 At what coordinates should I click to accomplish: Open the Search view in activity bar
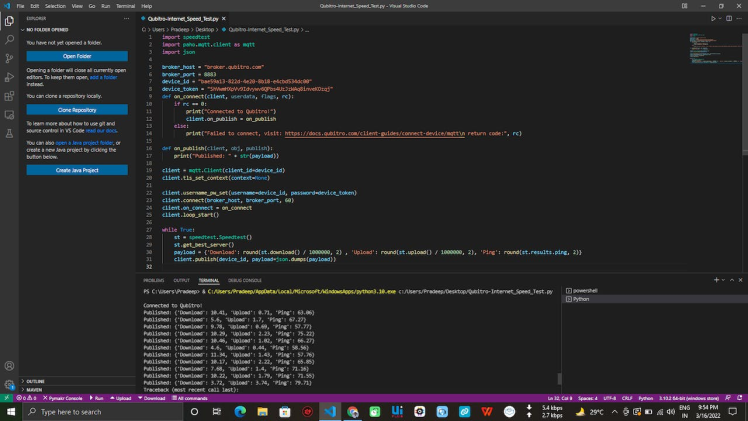(x=9, y=39)
